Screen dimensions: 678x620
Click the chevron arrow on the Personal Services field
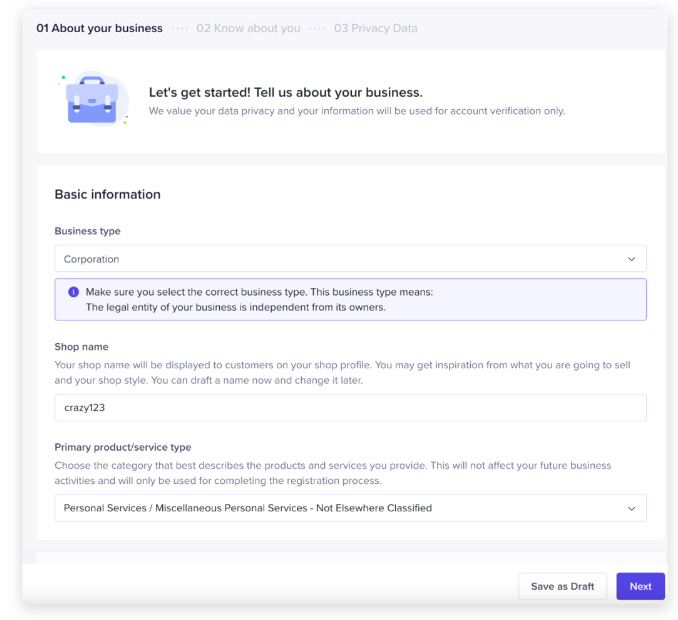(631, 508)
